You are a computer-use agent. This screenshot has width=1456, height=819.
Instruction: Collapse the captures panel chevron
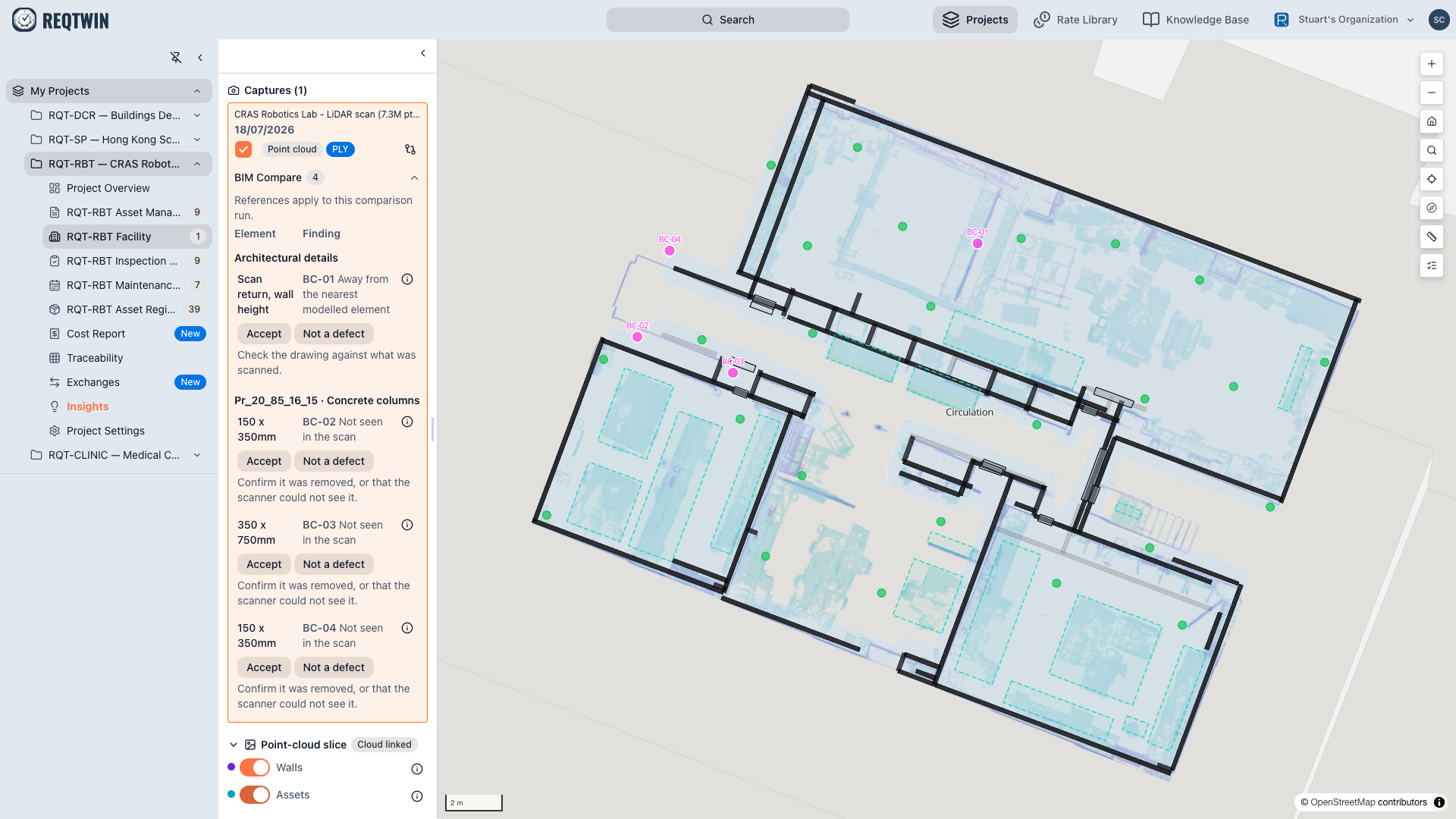(423, 53)
